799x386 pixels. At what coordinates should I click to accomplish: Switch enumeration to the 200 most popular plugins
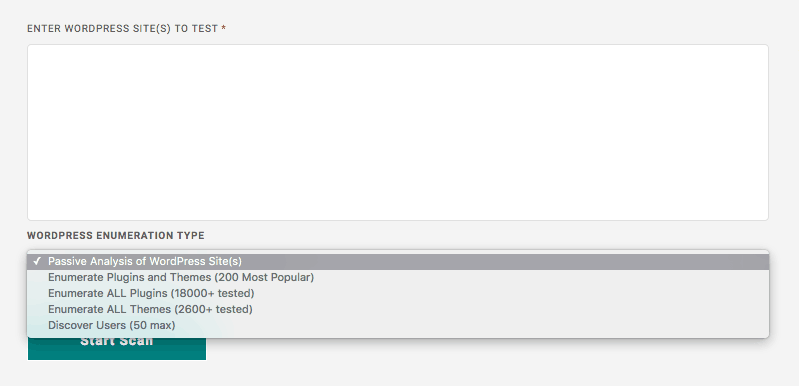click(397, 278)
